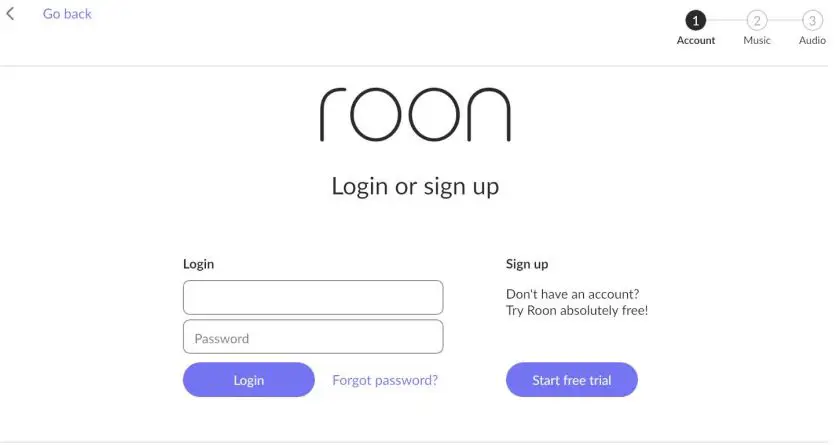Image resolution: width=835 pixels, height=445 pixels.
Task: Click the Login or sign up heading
Action: click(x=415, y=186)
